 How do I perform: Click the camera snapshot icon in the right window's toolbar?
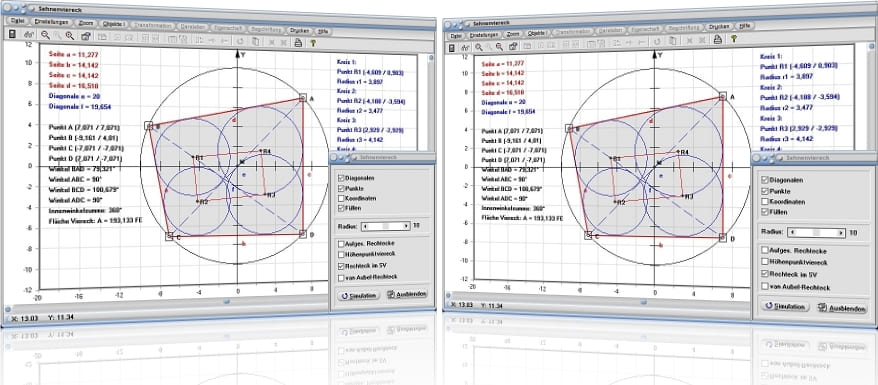coord(513,46)
